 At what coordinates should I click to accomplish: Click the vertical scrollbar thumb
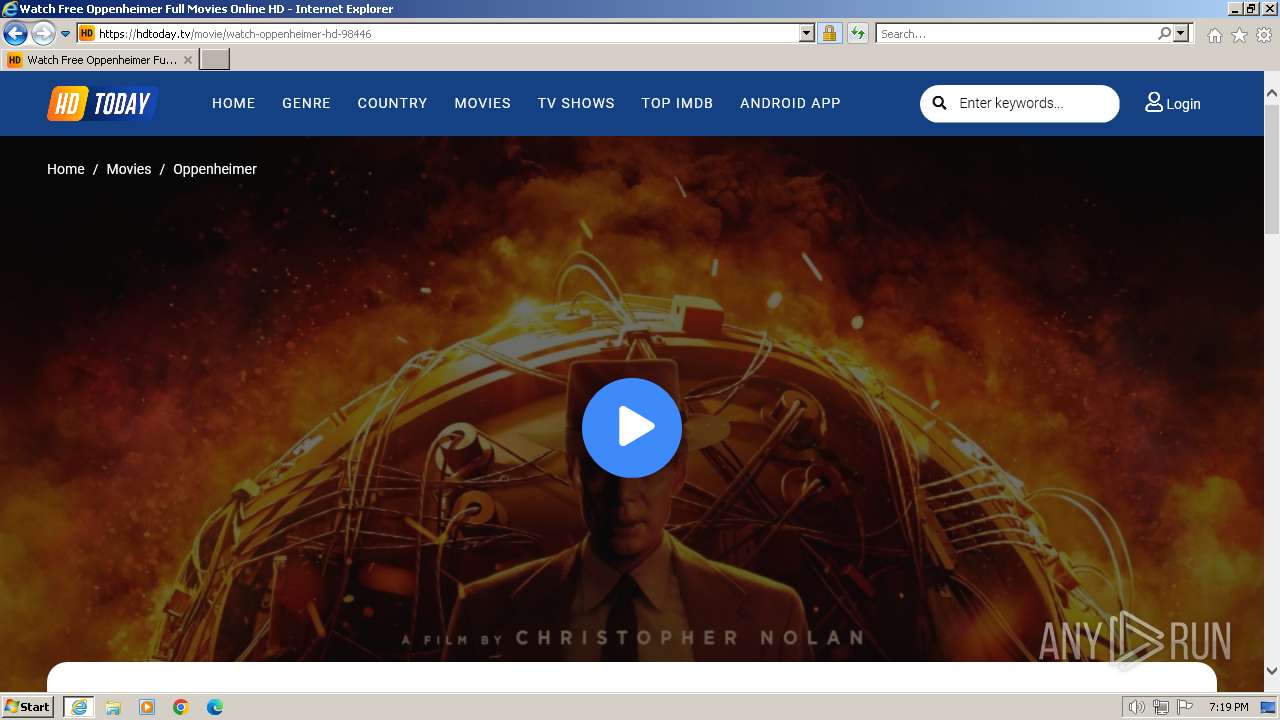point(1272,169)
